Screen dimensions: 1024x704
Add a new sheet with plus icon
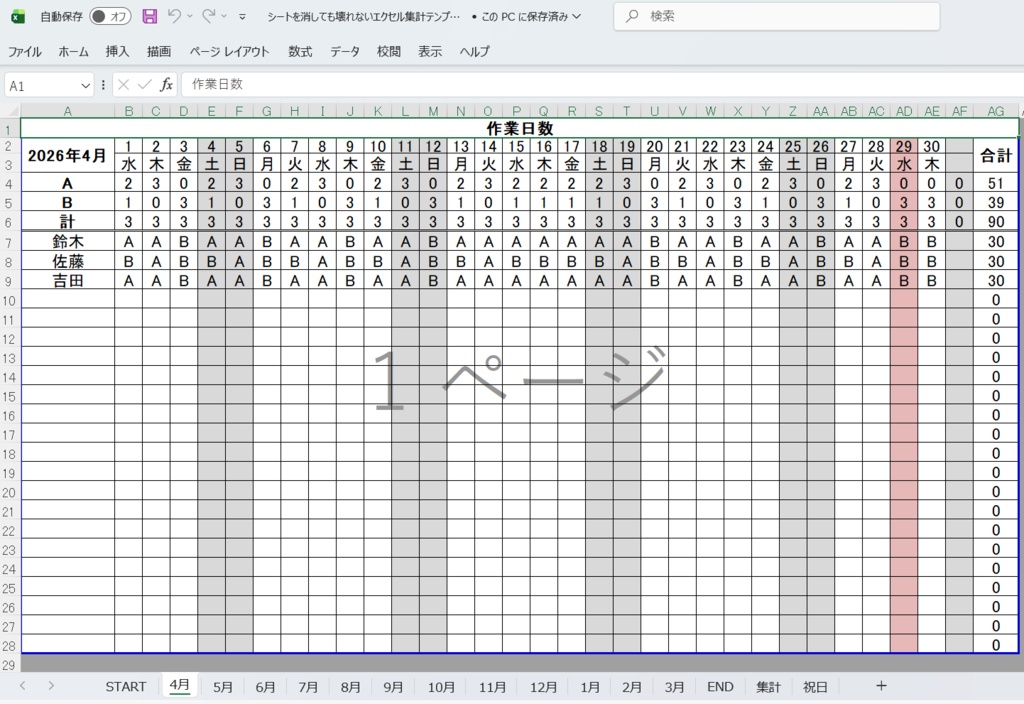click(881, 686)
